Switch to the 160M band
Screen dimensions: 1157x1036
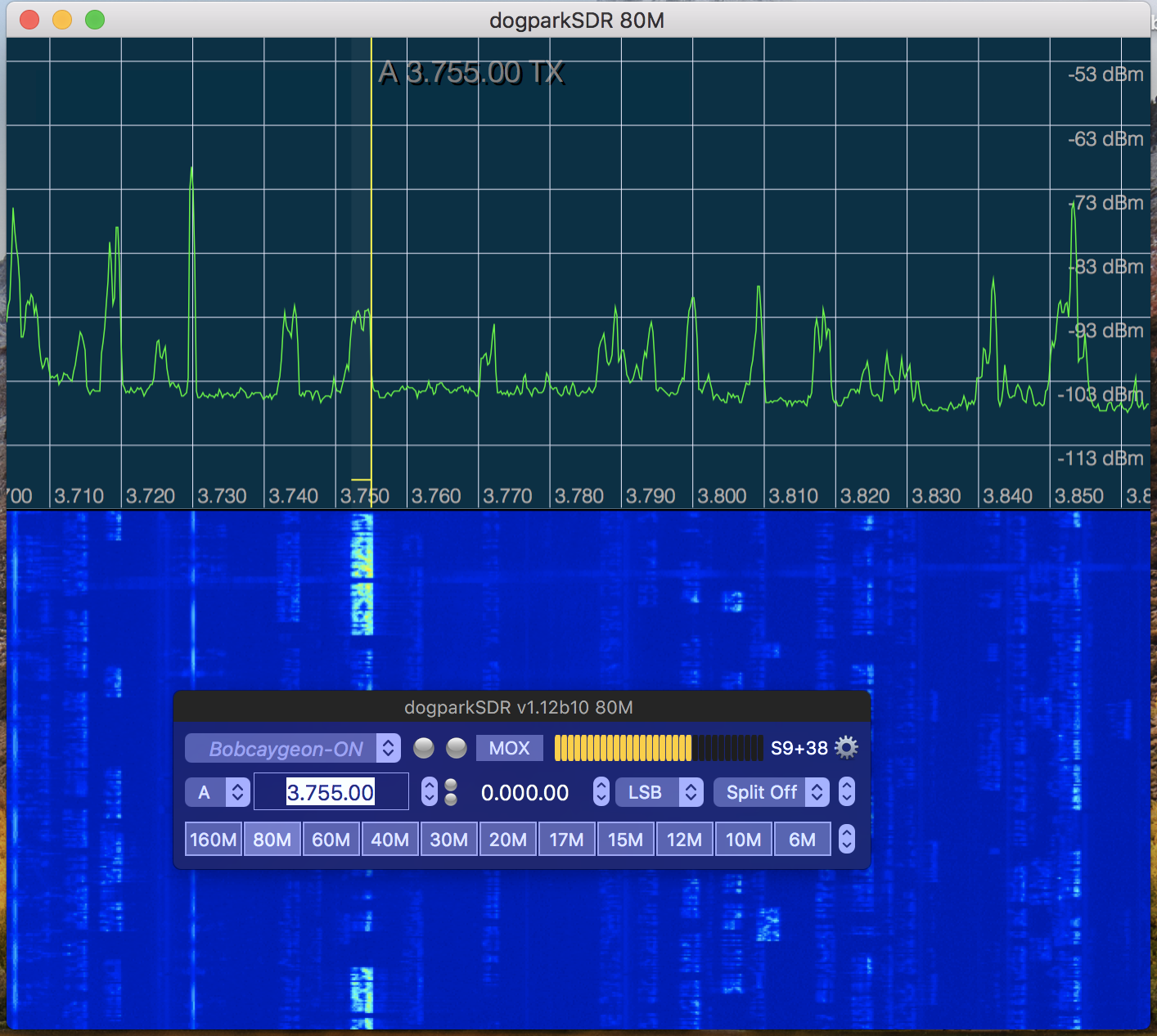click(x=214, y=840)
